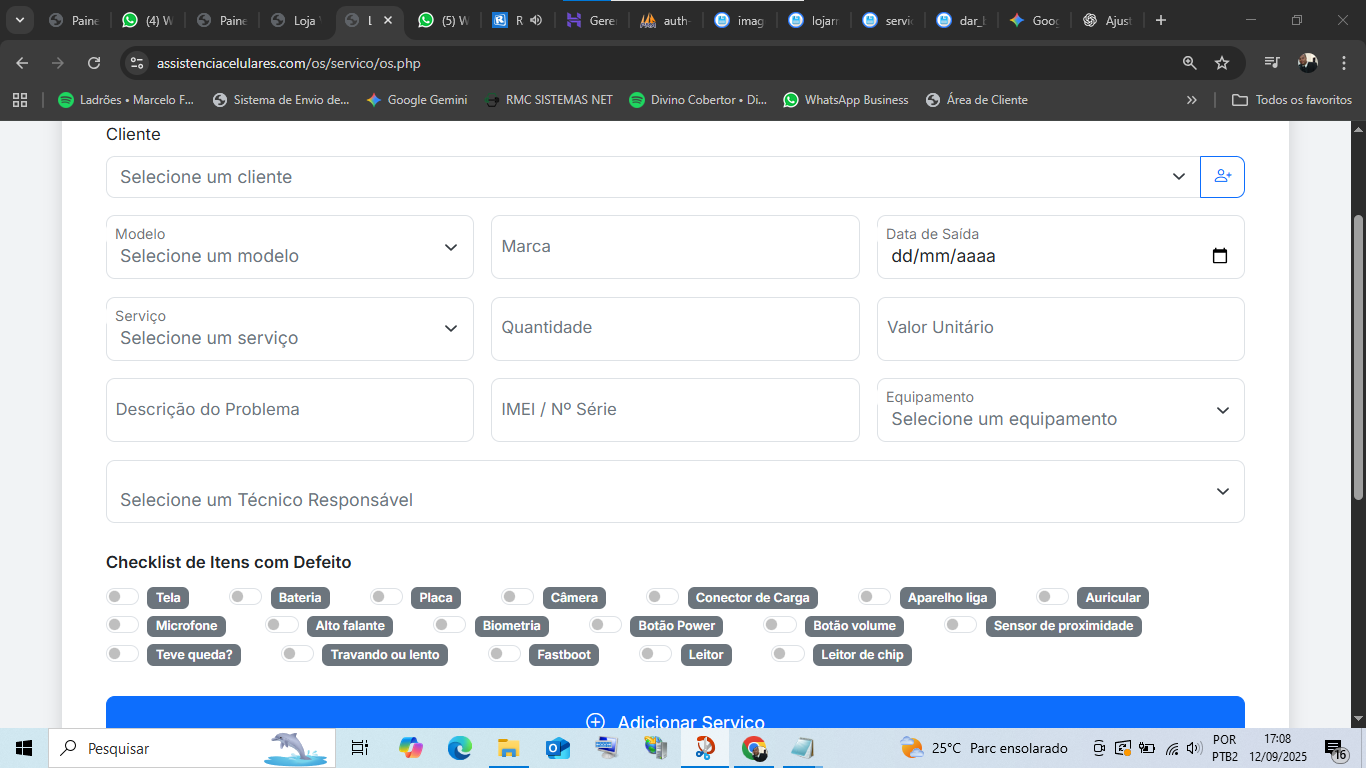Expand the Selecione um cliente dropdown
This screenshot has width=1366, height=768.
click(x=652, y=177)
